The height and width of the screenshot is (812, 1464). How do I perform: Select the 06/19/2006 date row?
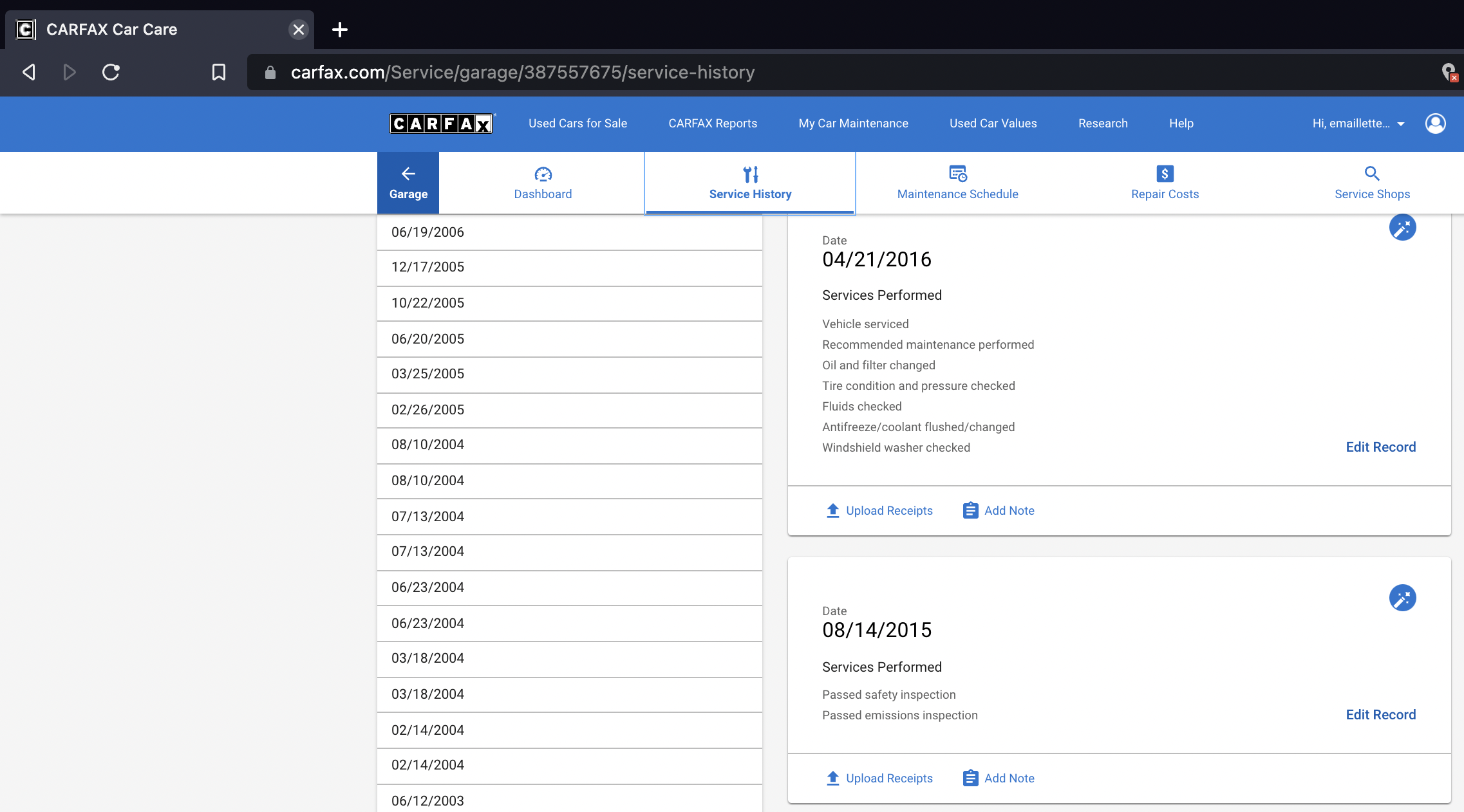pos(570,232)
